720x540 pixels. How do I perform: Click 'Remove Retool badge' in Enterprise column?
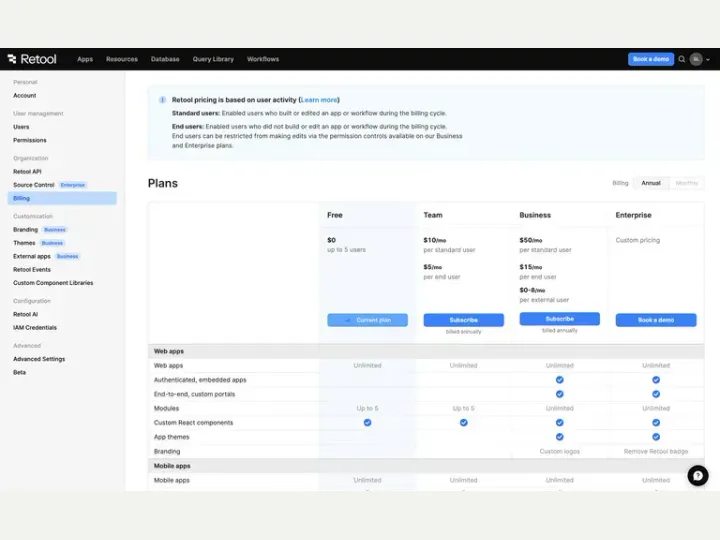click(656, 451)
